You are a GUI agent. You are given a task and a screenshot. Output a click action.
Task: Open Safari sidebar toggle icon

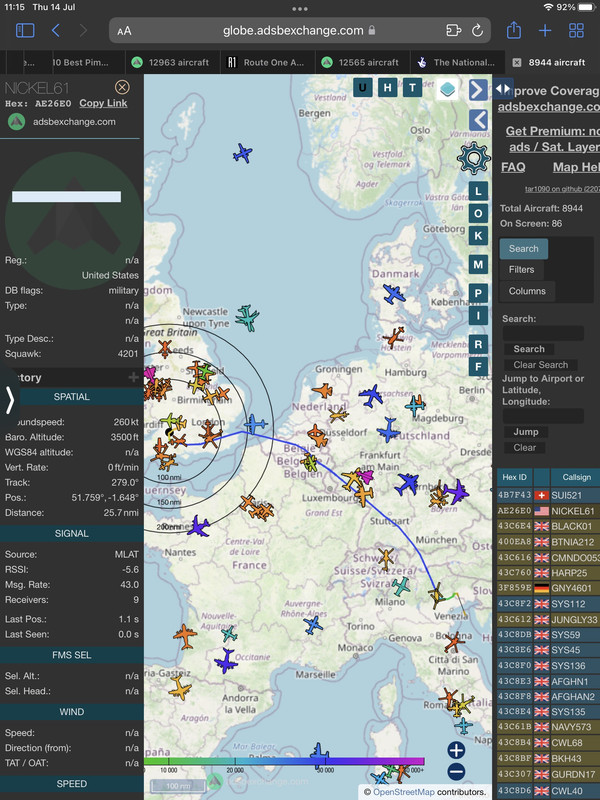coord(25,31)
